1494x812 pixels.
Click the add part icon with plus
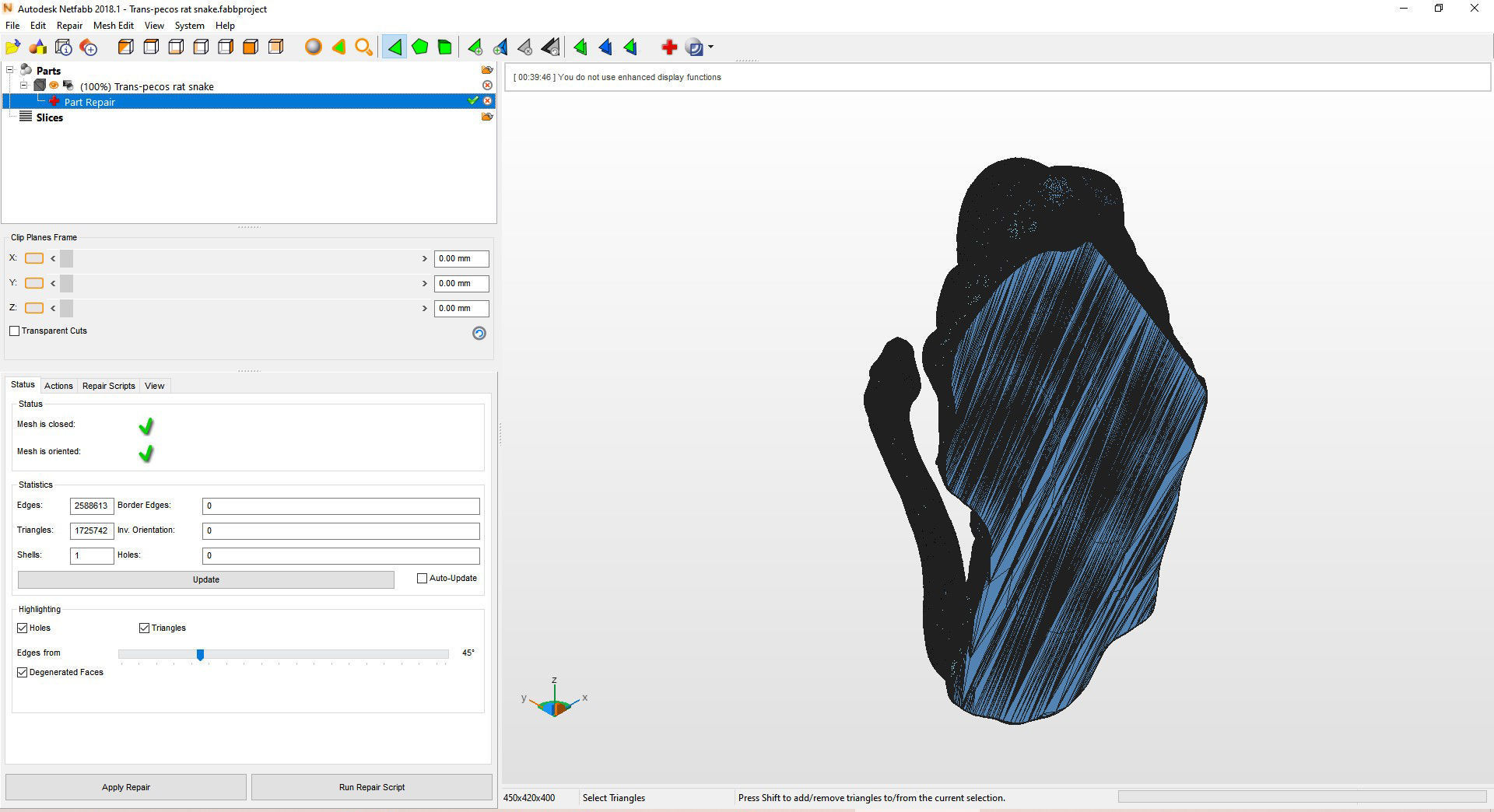[89, 47]
